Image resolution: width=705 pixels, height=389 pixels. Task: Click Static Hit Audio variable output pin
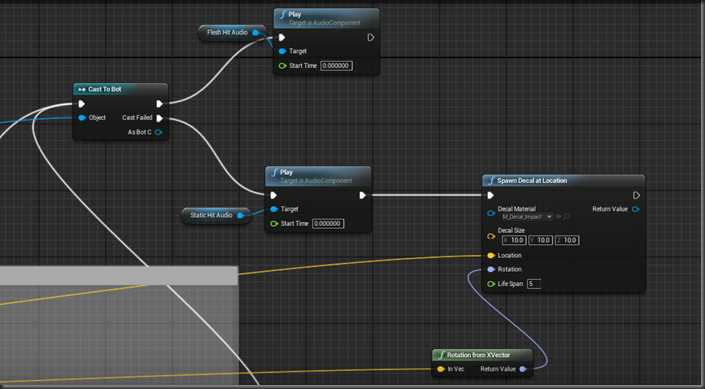click(240, 215)
